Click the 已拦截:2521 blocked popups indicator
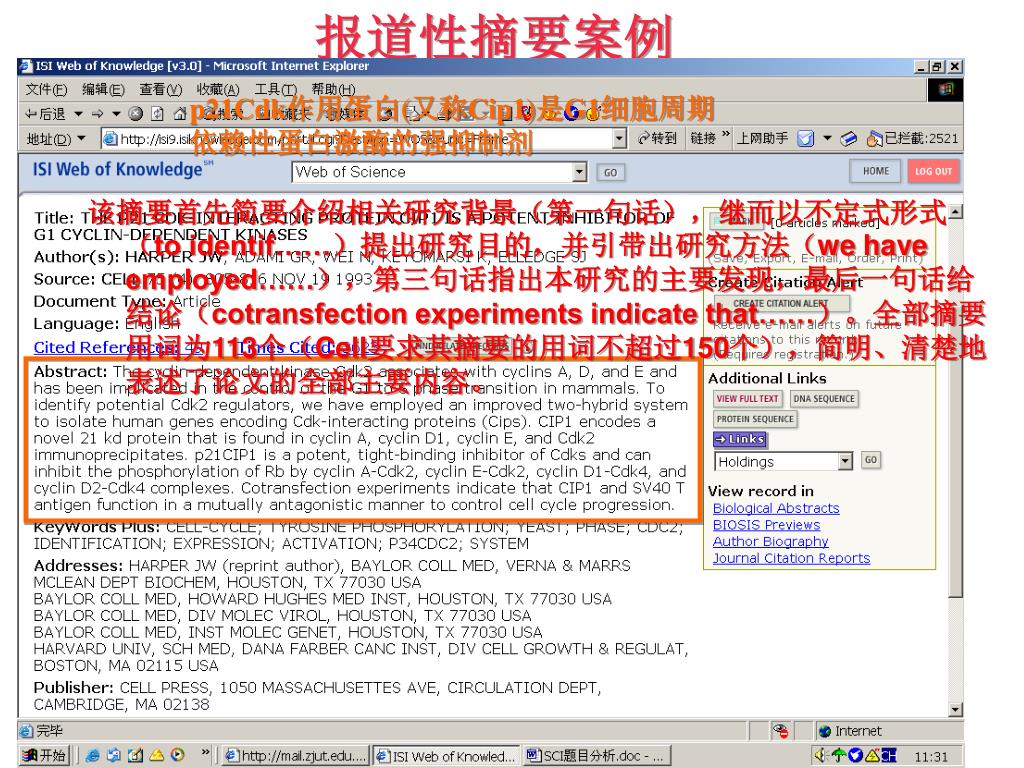This screenshot has width=1024, height=768. tap(912, 138)
